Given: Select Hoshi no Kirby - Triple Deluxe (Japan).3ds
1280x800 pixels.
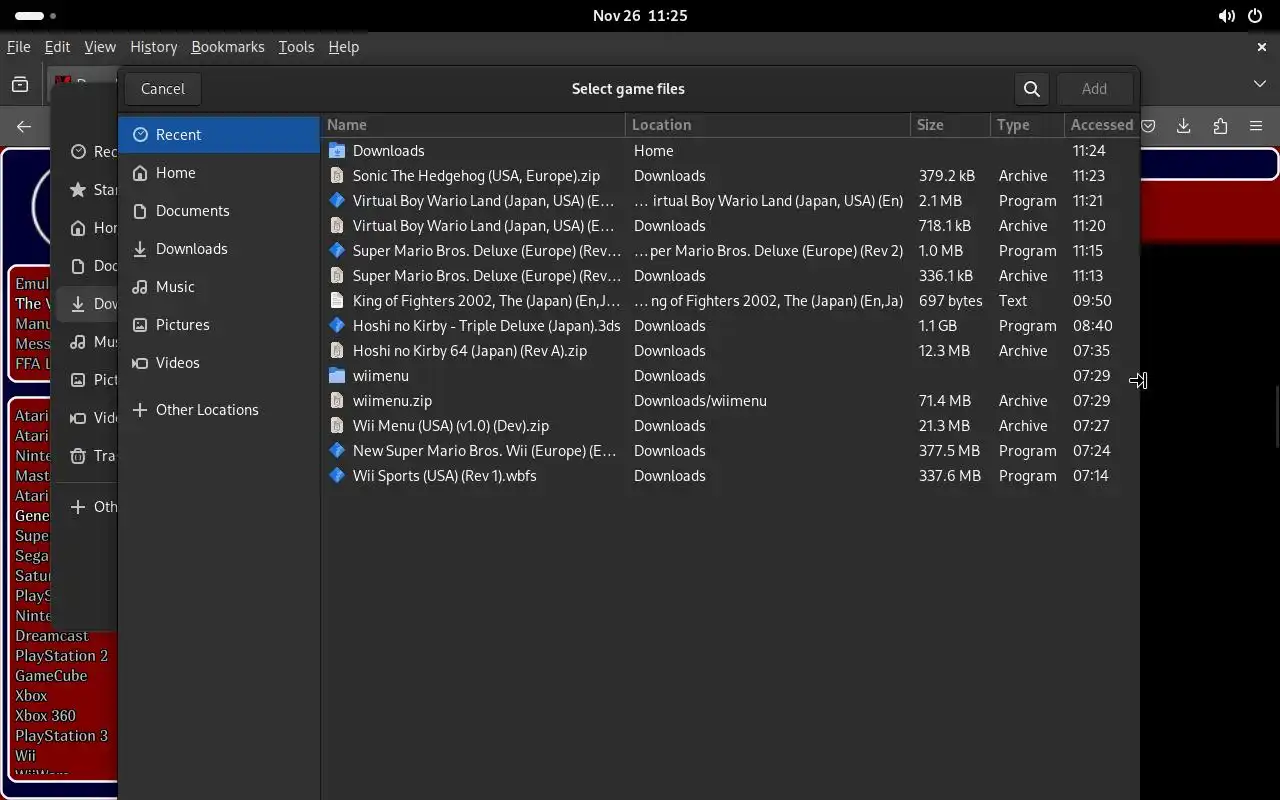Looking at the screenshot, I should [730, 325].
